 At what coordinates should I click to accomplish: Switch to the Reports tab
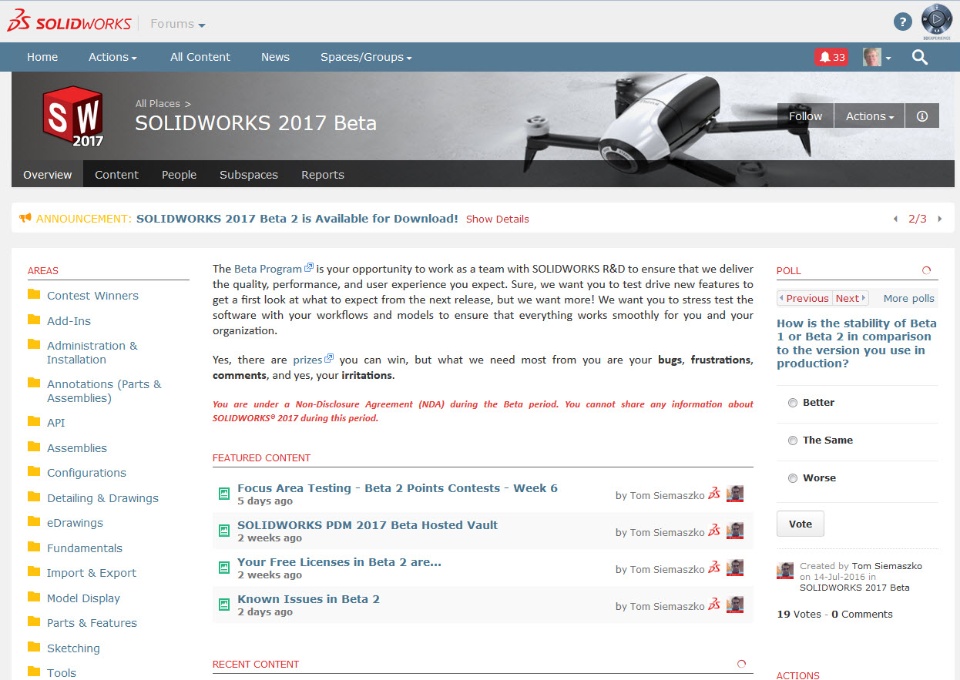[323, 174]
